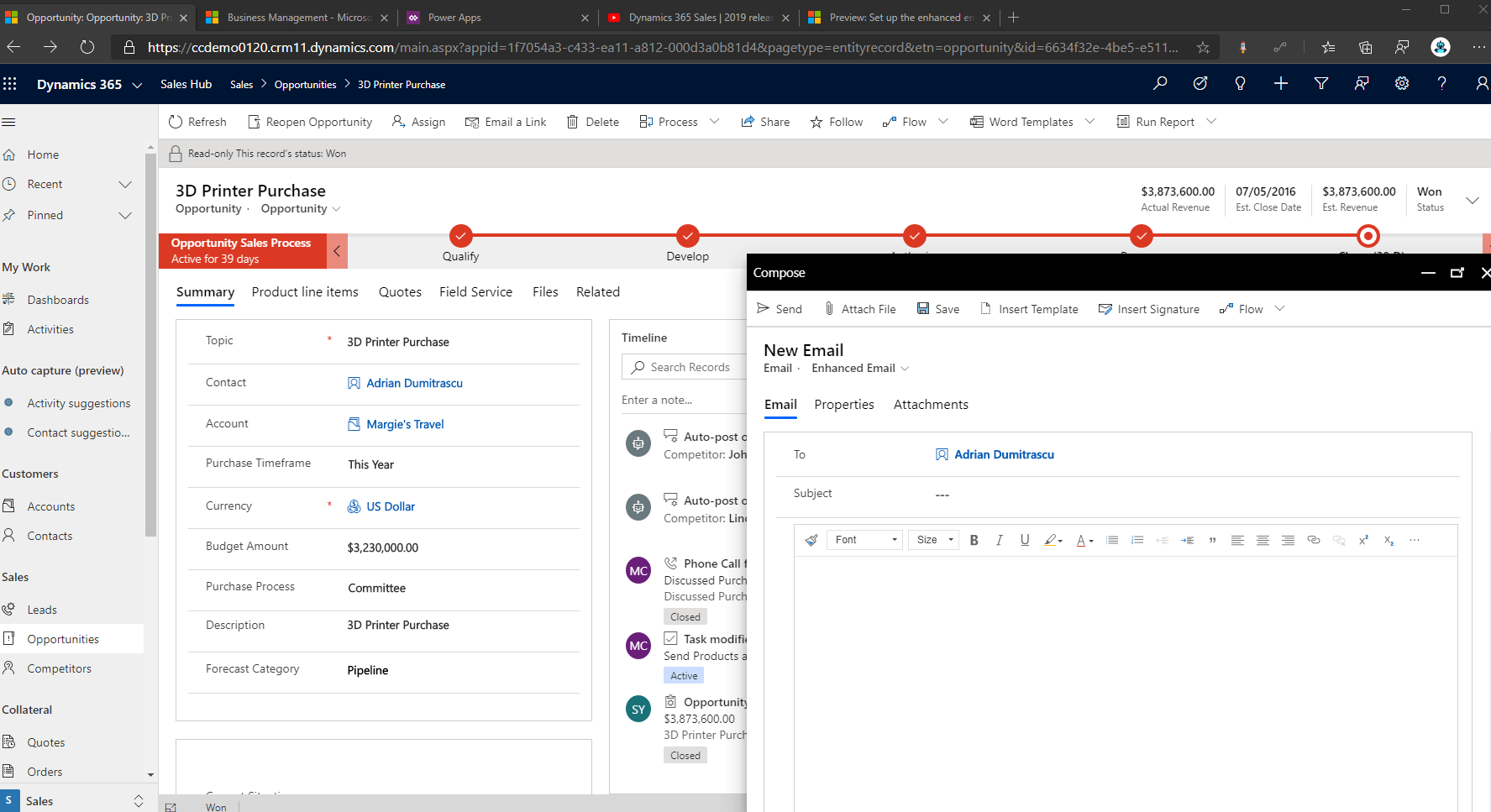
Task: Open the Attachments tab in New Email
Action: point(931,405)
